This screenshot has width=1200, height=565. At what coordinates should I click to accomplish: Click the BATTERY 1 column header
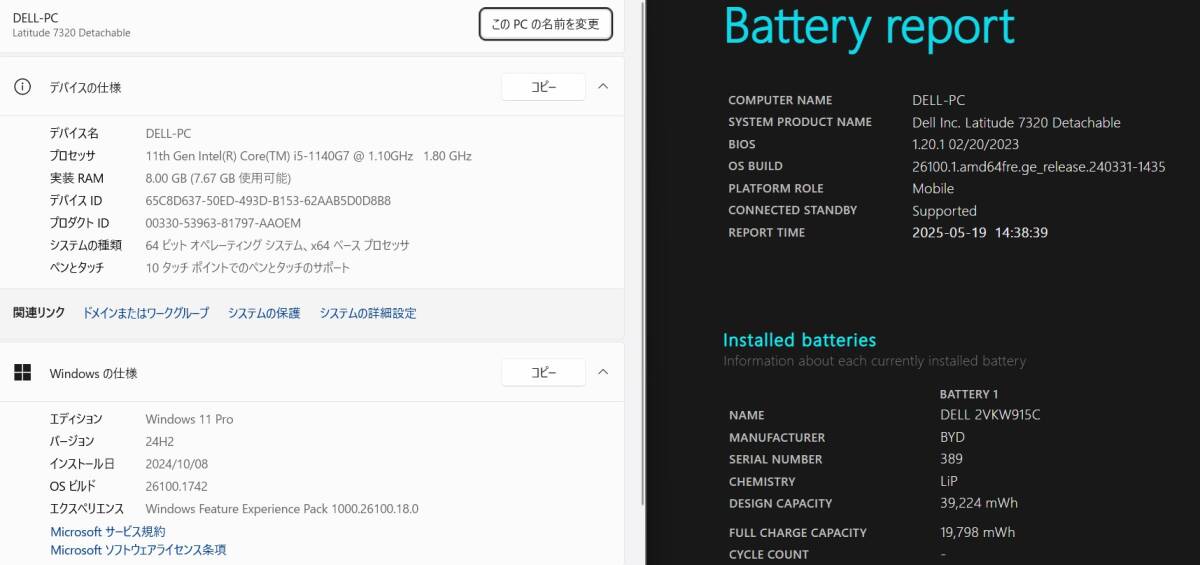click(x=969, y=394)
